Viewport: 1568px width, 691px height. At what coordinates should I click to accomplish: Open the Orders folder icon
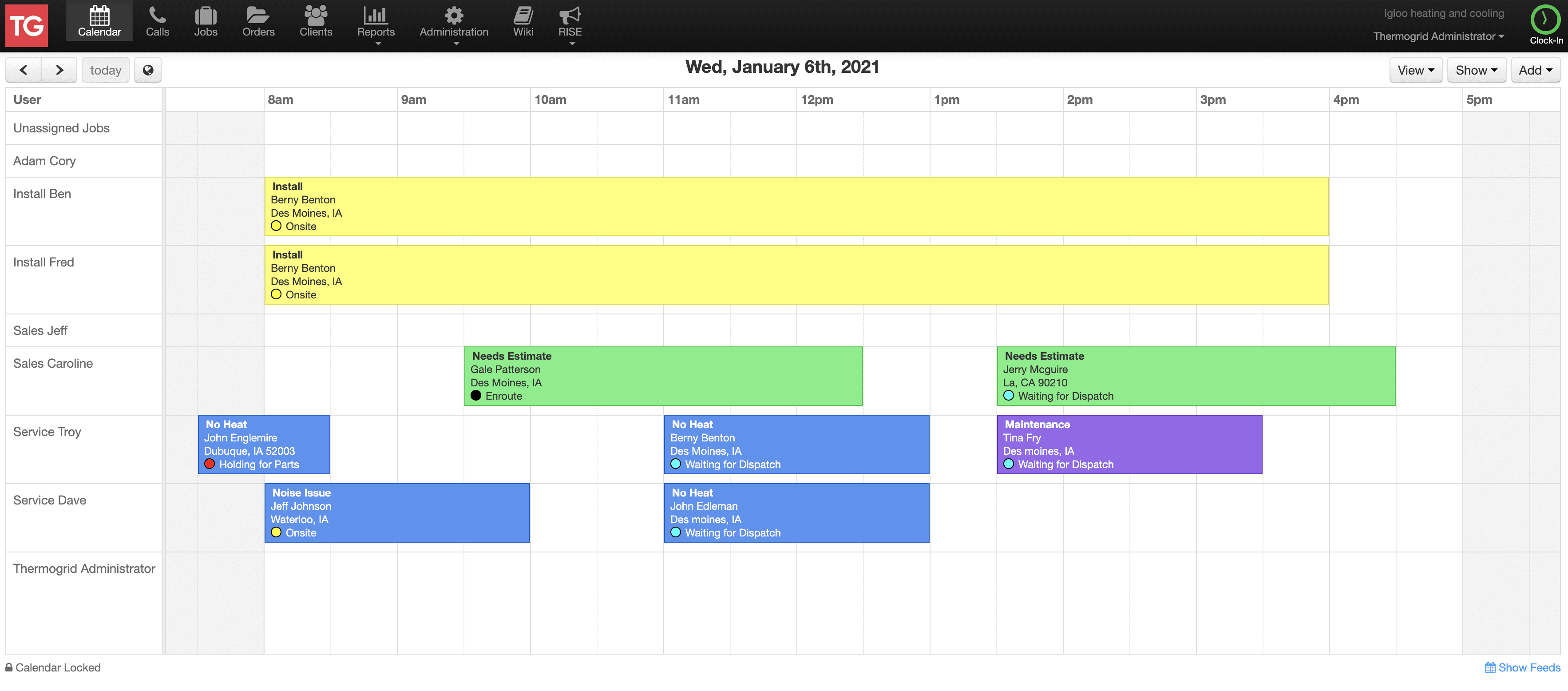[x=258, y=15]
